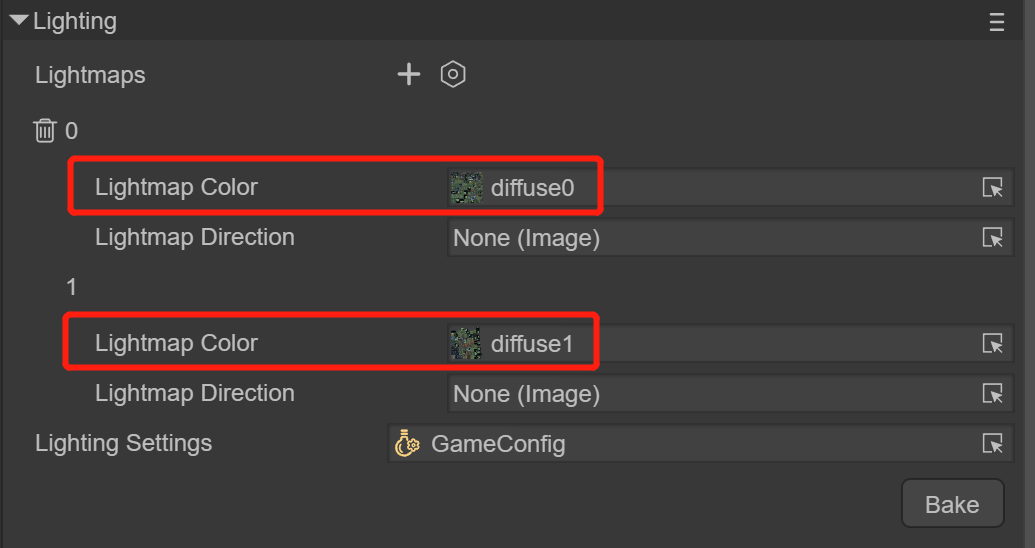
Task: Open asset picker for diffuse0 Lightmap Color
Action: point(992,187)
